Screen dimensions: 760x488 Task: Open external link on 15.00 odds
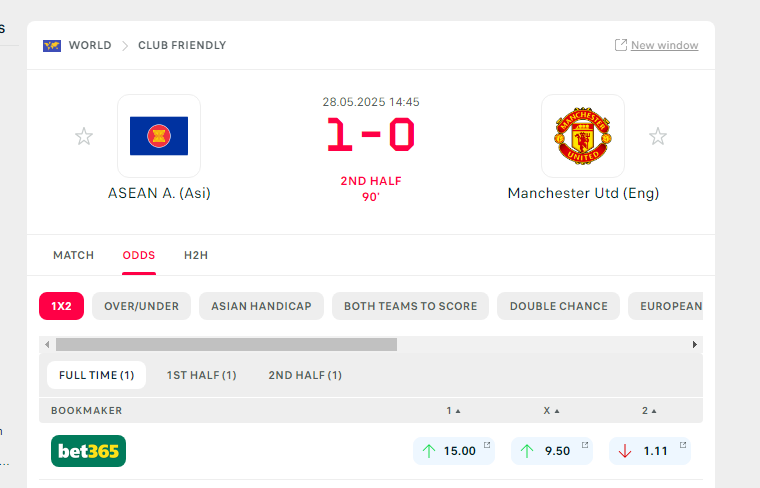point(487,445)
